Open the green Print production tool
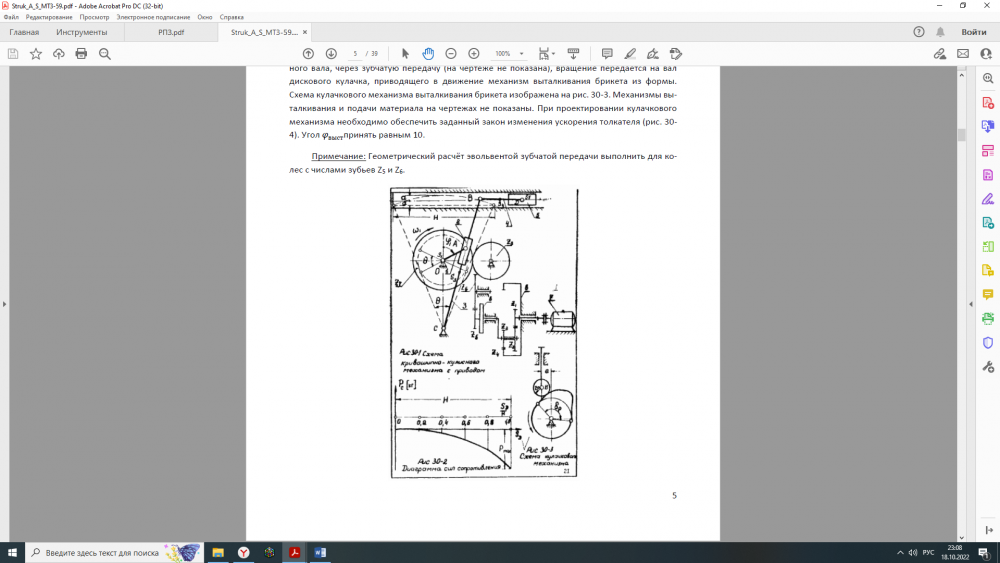This screenshot has height=563, width=1000. tap(988, 318)
